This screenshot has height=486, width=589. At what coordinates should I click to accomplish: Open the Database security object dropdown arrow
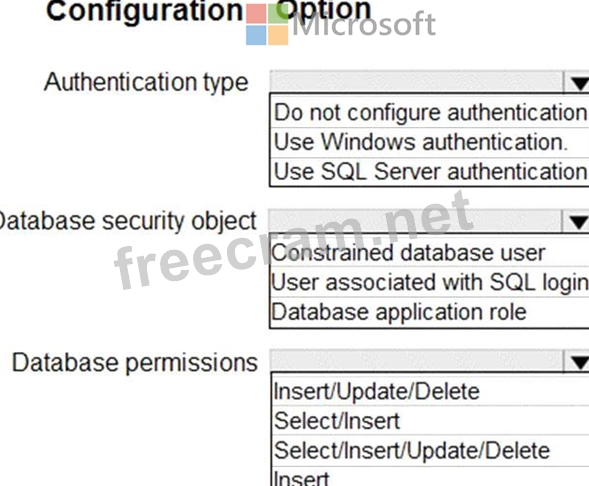click(x=576, y=222)
